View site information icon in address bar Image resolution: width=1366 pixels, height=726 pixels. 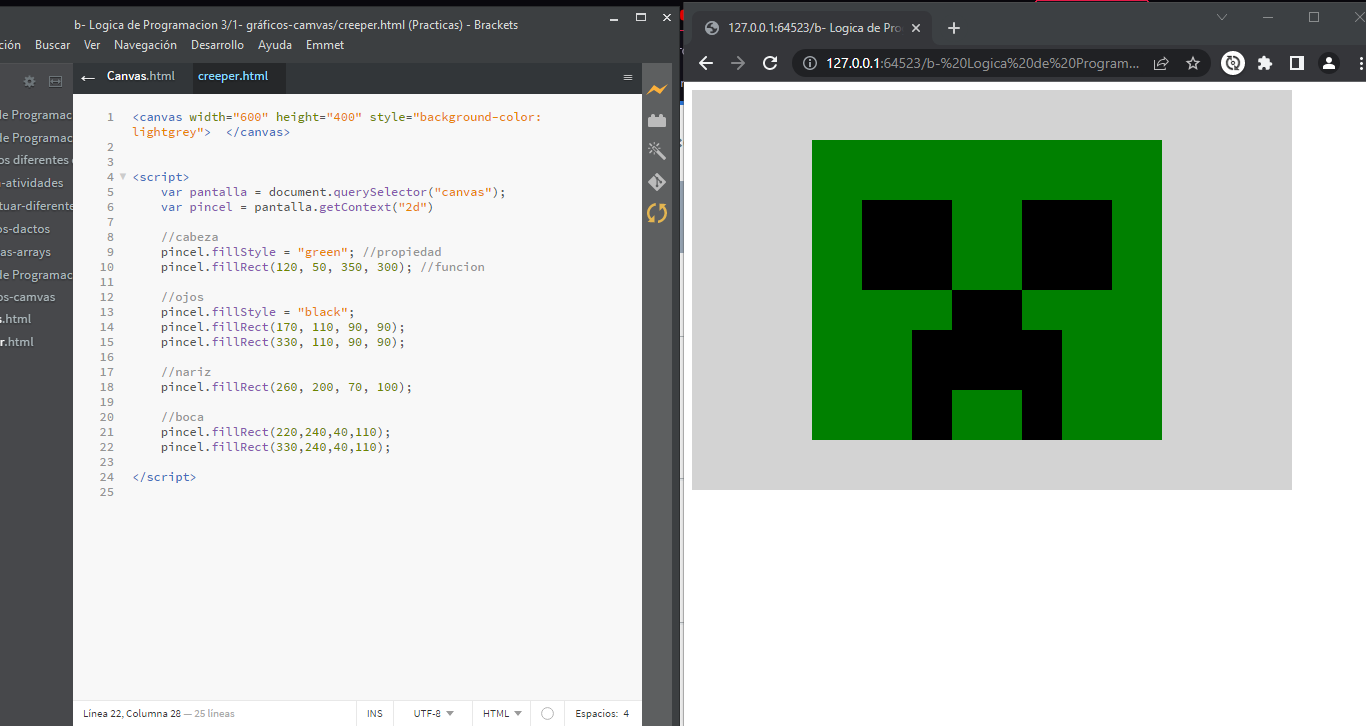point(810,63)
